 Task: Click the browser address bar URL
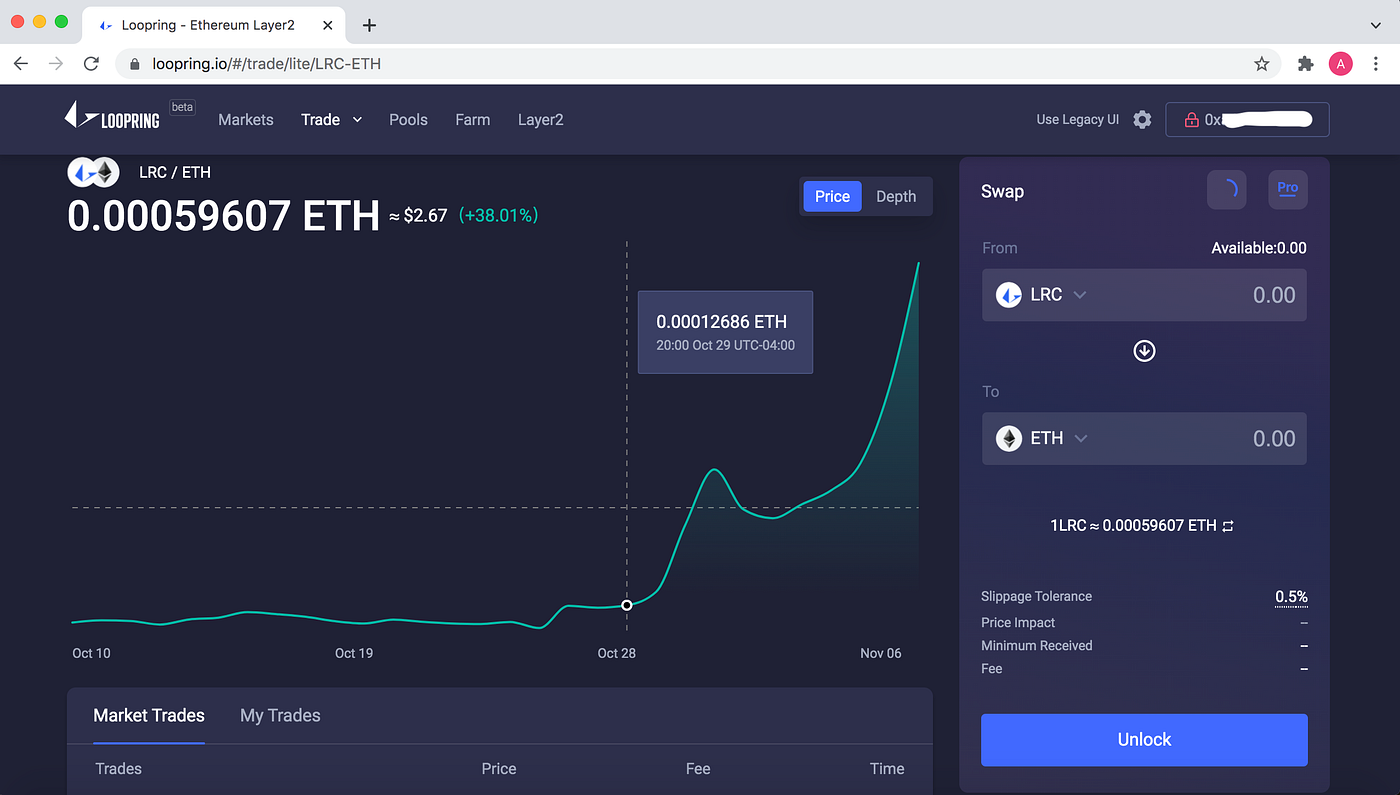pos(266,64)
